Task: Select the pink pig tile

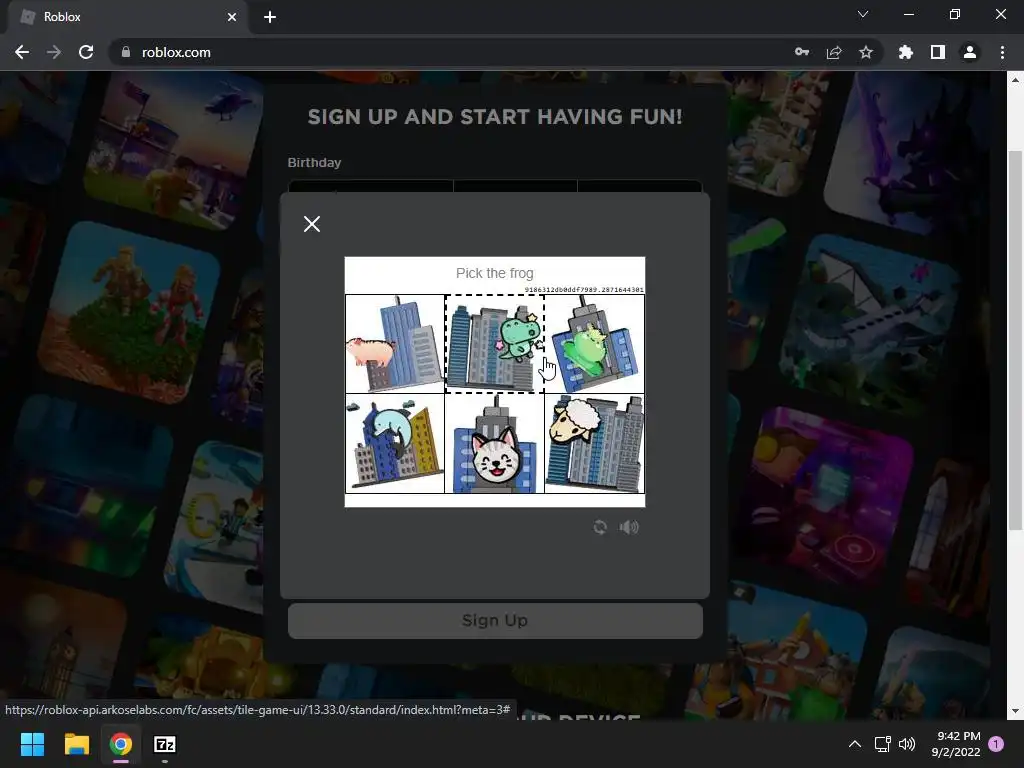Action: [x=394, y=344]
